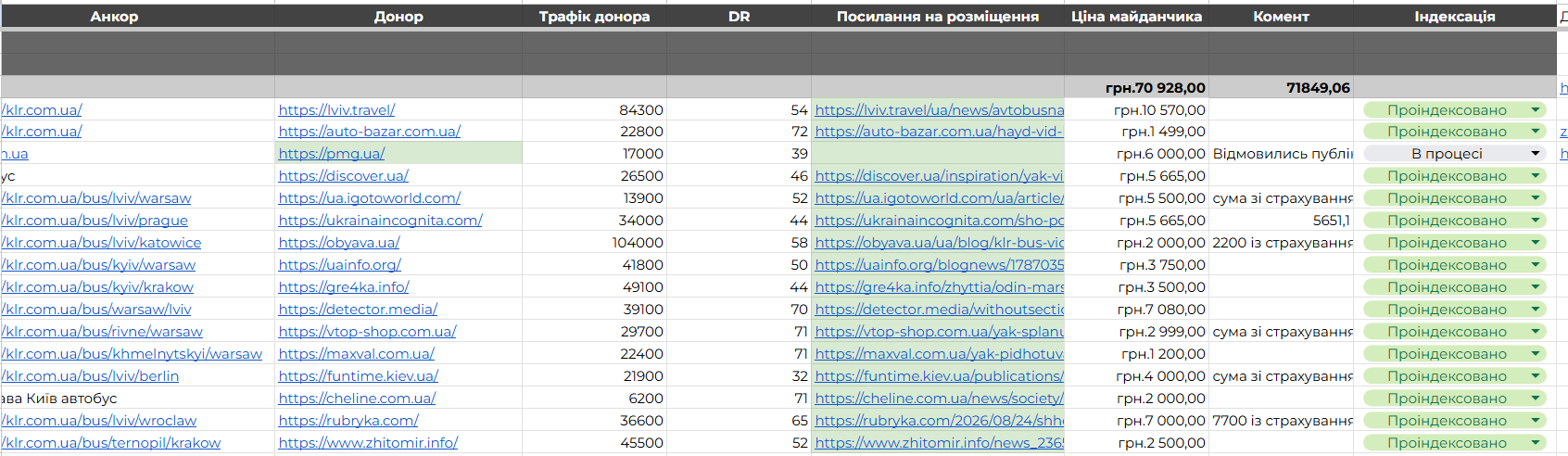
Task: Open klr.com.ua/bus/lviv/prague anchor link
Action: pos(95,221)
